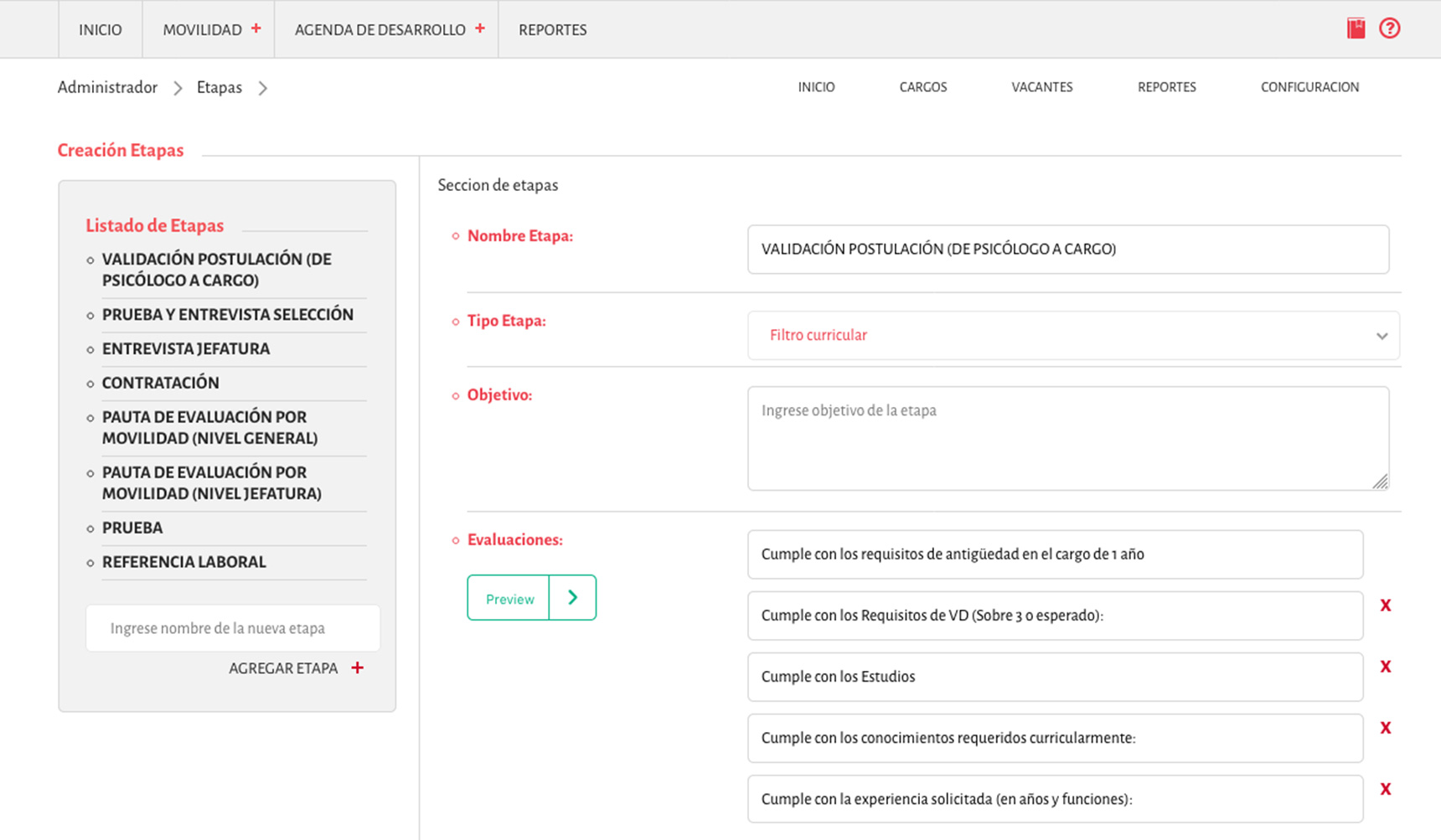Go to Inicio in top navigation
The height and width of the screenshot is (840, 1441).
(101, 29)
